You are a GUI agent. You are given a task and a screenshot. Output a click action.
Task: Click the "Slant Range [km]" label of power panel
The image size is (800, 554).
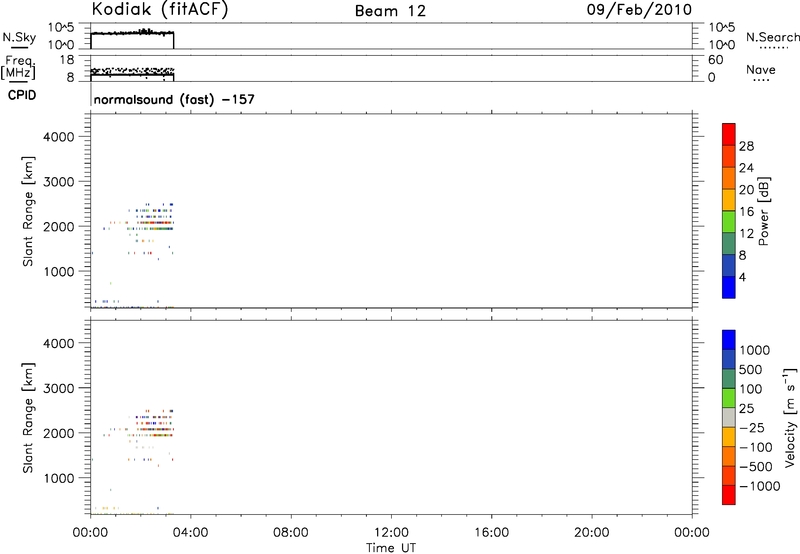[x=28, y=211]
